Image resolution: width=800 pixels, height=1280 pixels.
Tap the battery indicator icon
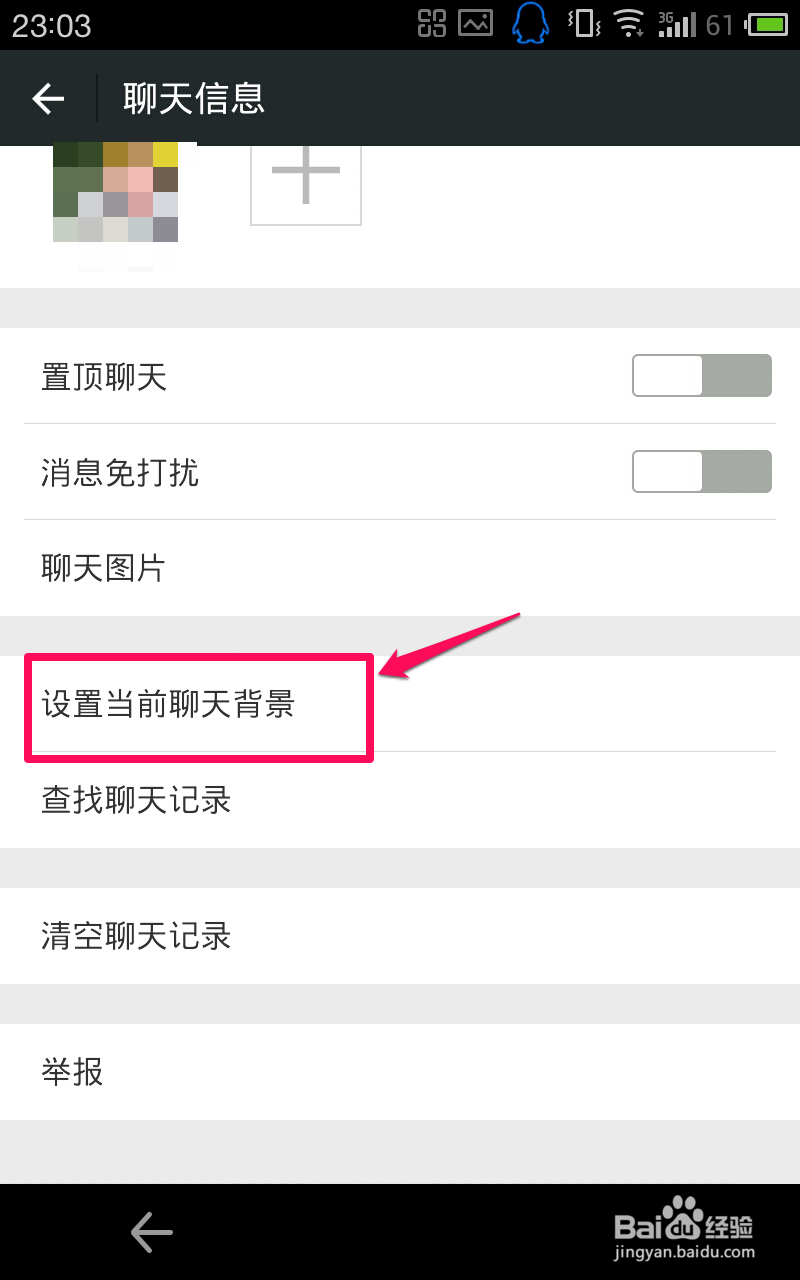pyautogui.click(x=768, y=24)
